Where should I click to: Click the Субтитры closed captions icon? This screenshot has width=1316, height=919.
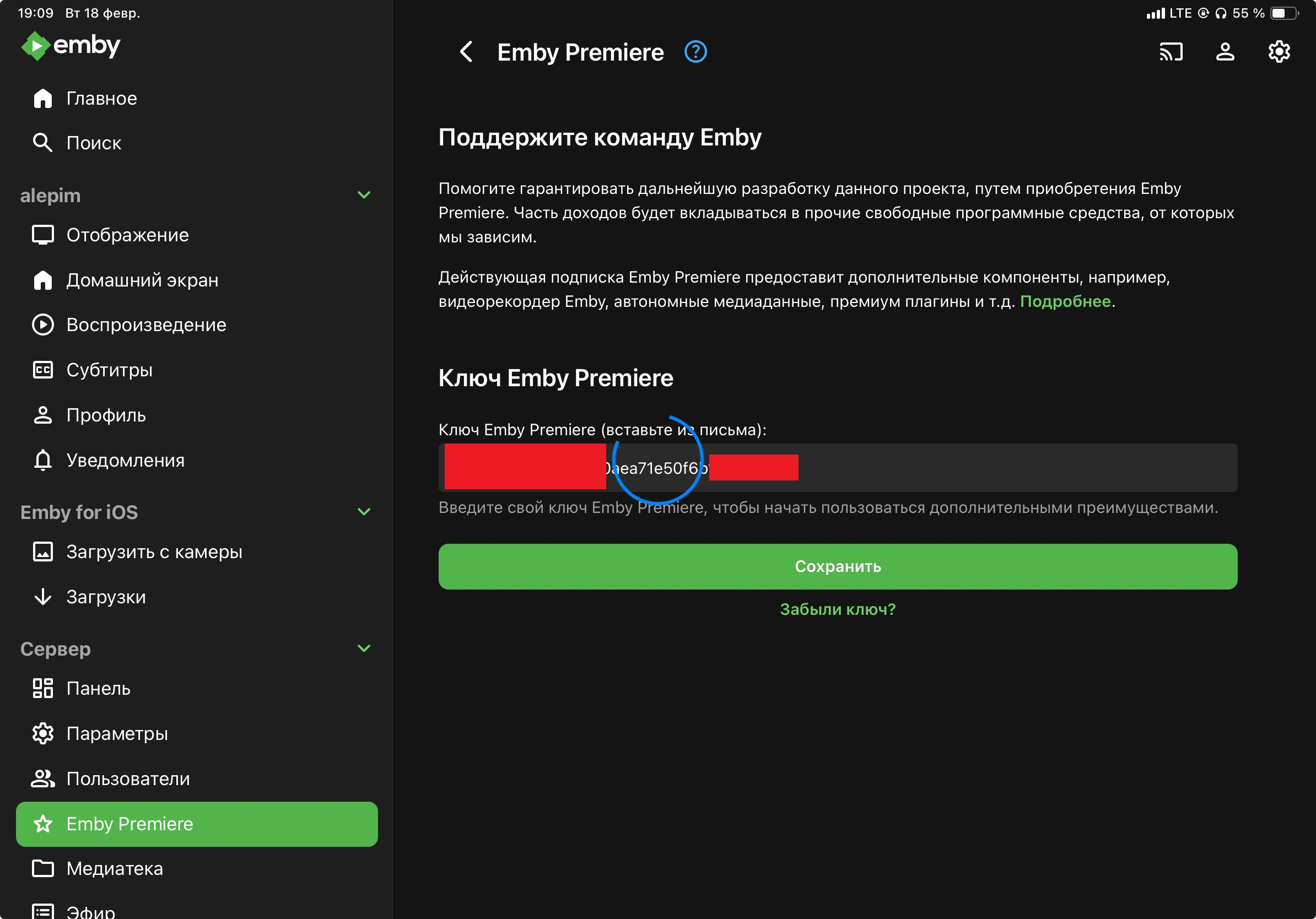click(42, 370)
